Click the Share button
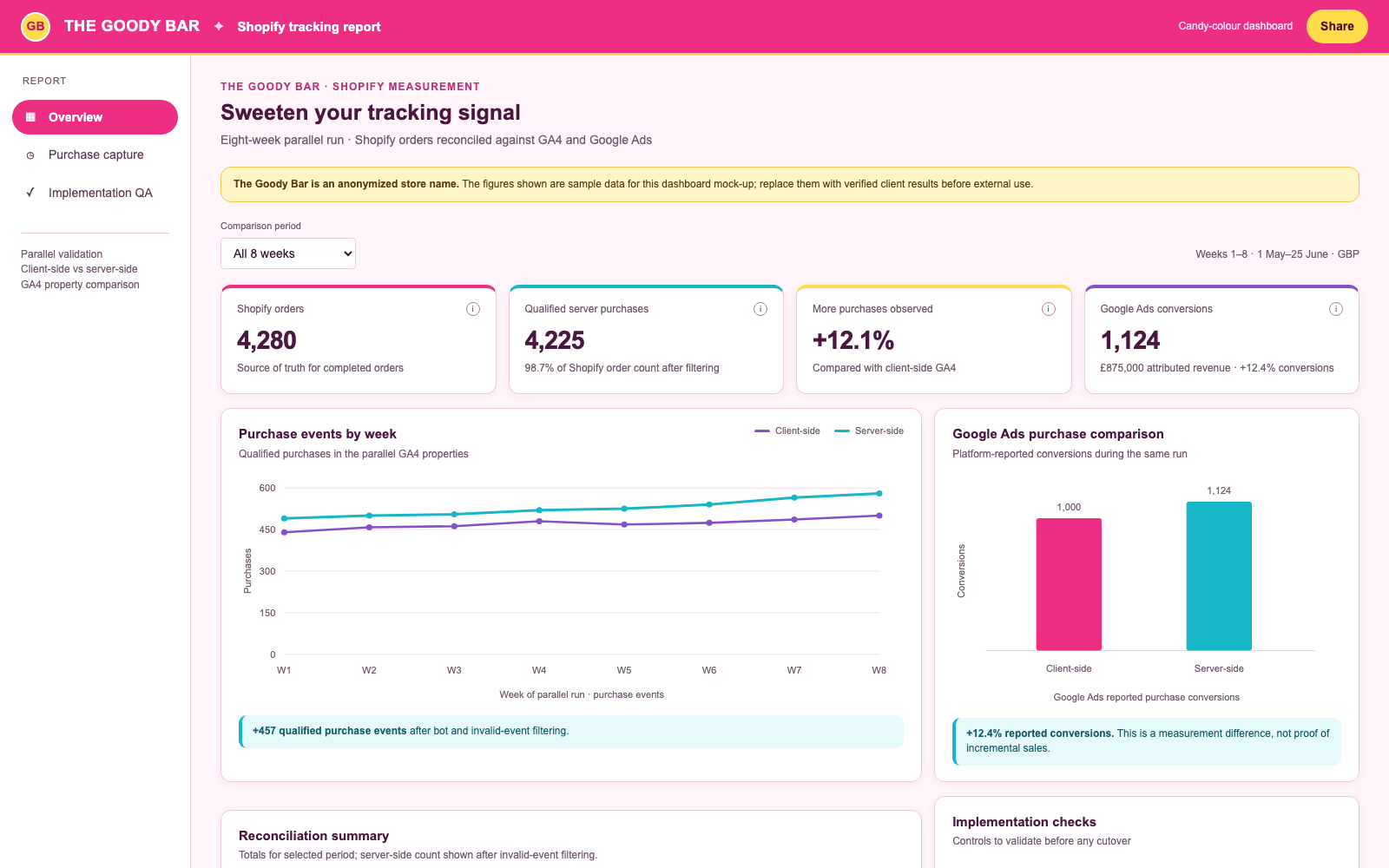This screenshot has width=1389, height=868. pyautogui.click(x=1337, y=26)
